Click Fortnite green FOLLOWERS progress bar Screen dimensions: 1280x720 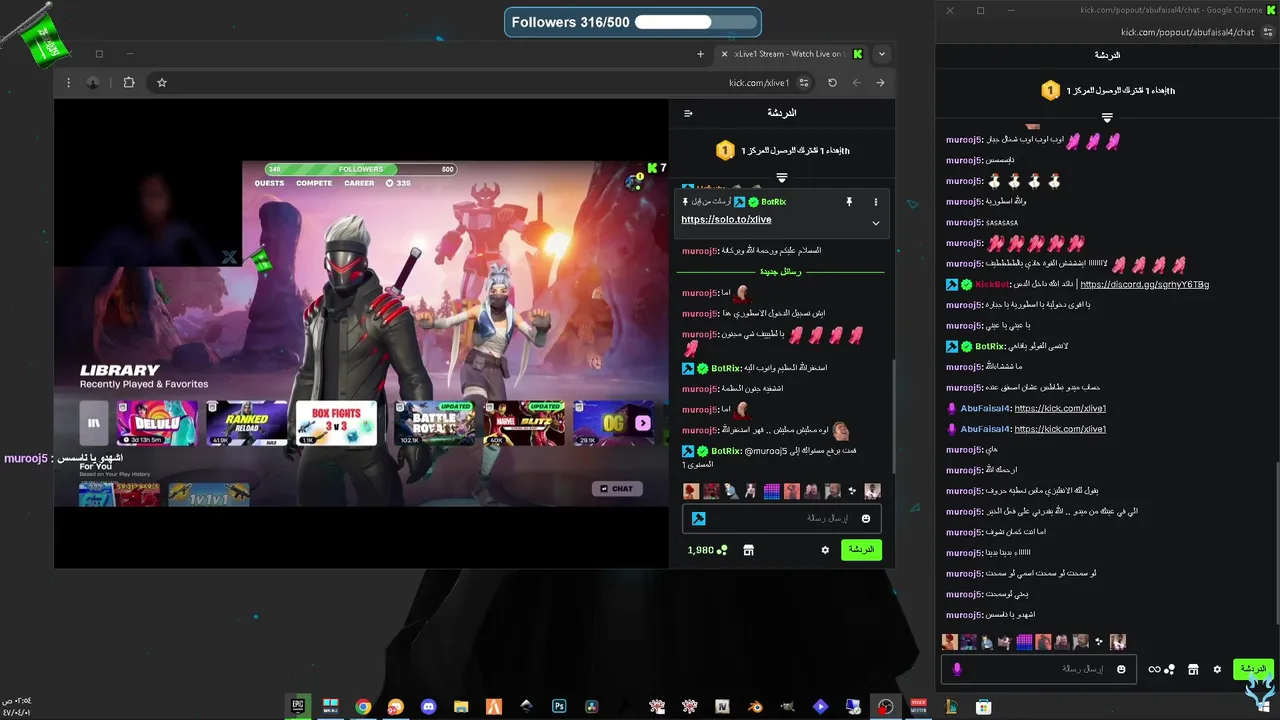[361, 169]
